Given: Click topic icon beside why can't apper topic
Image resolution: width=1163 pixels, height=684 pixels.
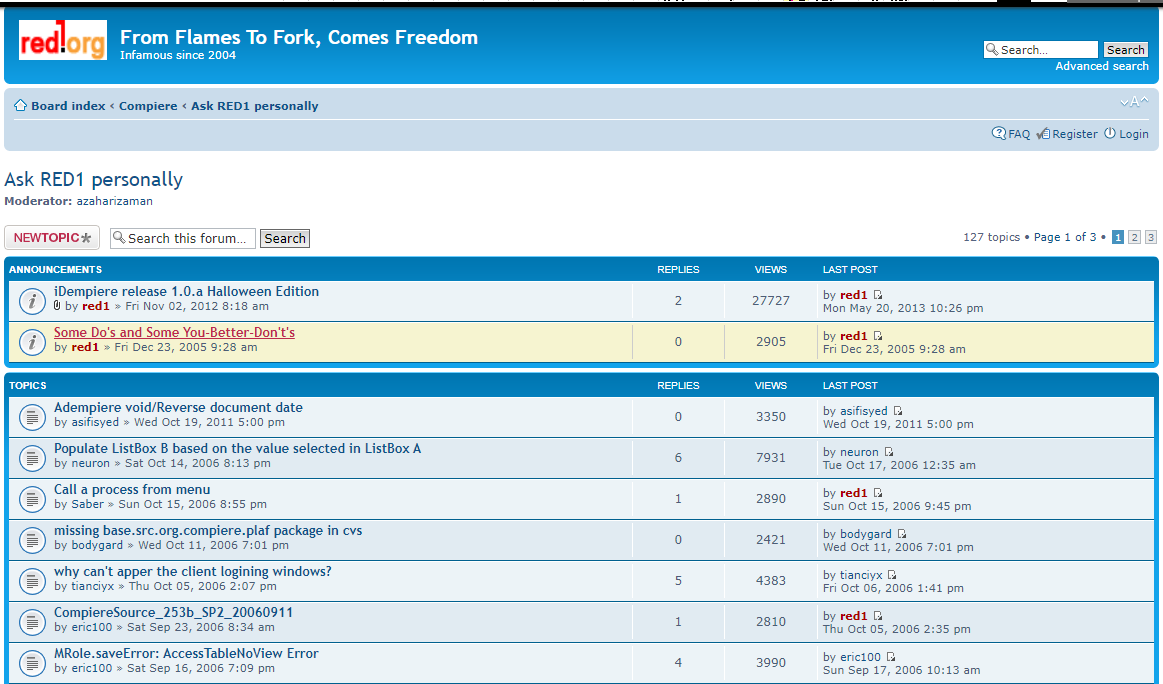Looking at the screenshot, I should click(x=32, y=581).
